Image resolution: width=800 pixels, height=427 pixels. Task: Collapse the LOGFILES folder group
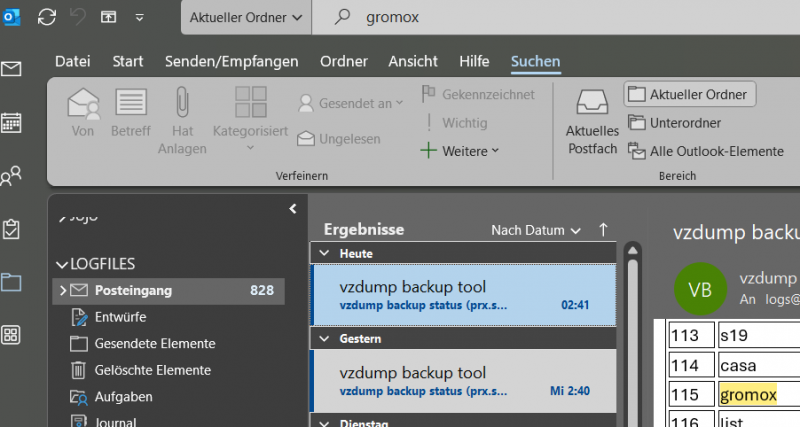[x=61, y=264]
